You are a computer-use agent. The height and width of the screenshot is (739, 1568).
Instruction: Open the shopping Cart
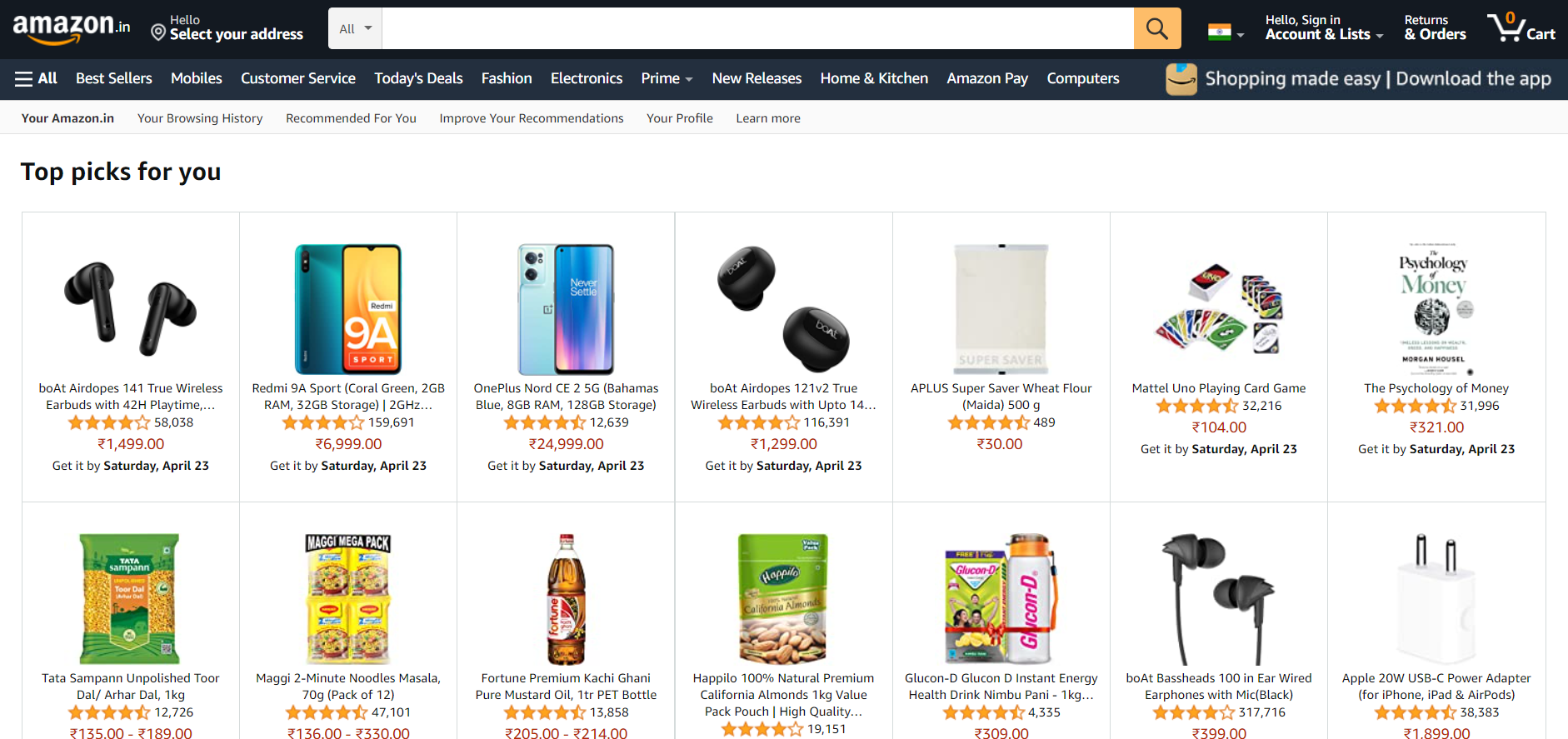tap(1521, 27)
